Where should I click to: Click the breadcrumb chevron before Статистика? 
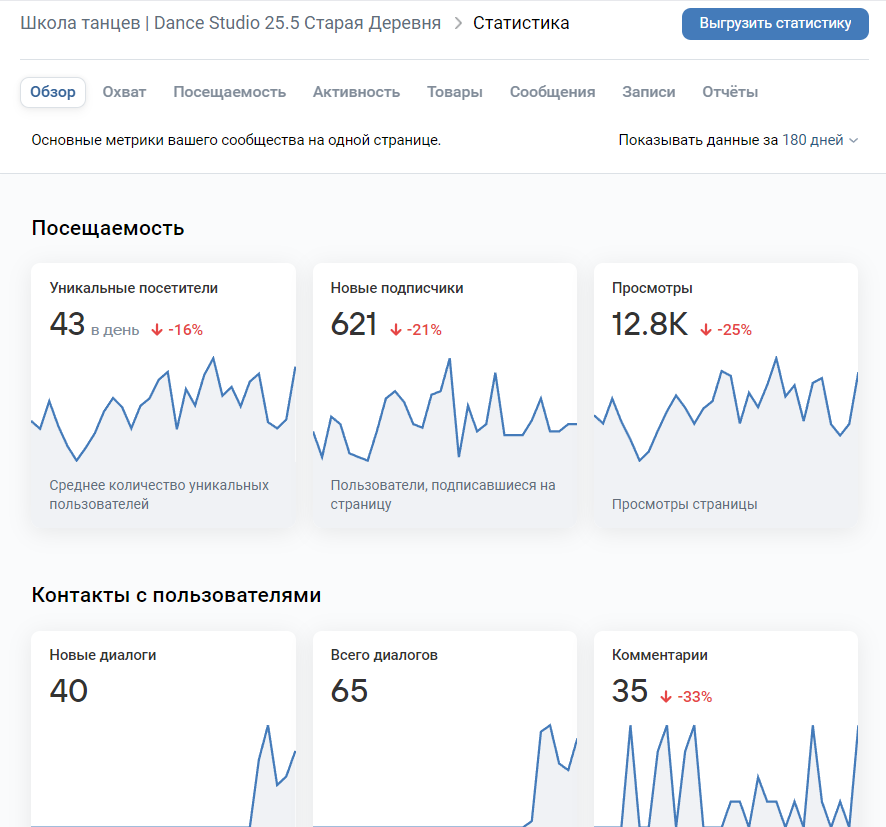pos(458,23)
